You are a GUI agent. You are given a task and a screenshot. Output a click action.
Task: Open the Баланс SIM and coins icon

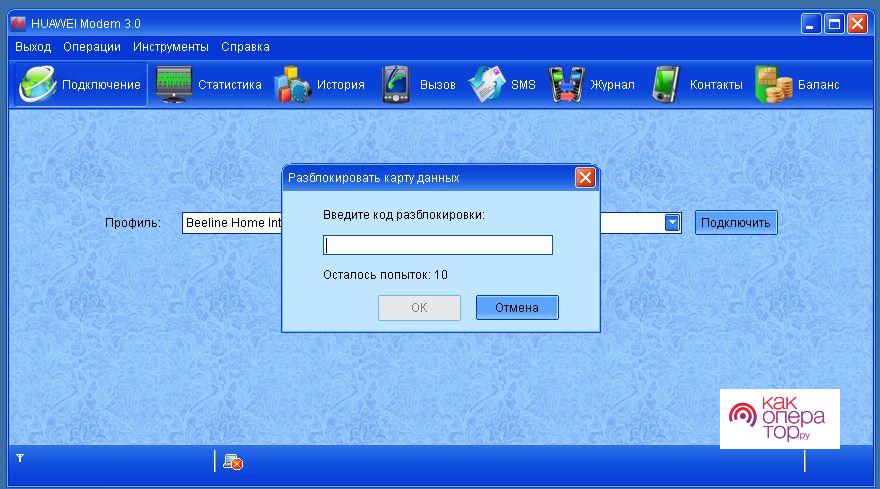[x=773, y=84]
